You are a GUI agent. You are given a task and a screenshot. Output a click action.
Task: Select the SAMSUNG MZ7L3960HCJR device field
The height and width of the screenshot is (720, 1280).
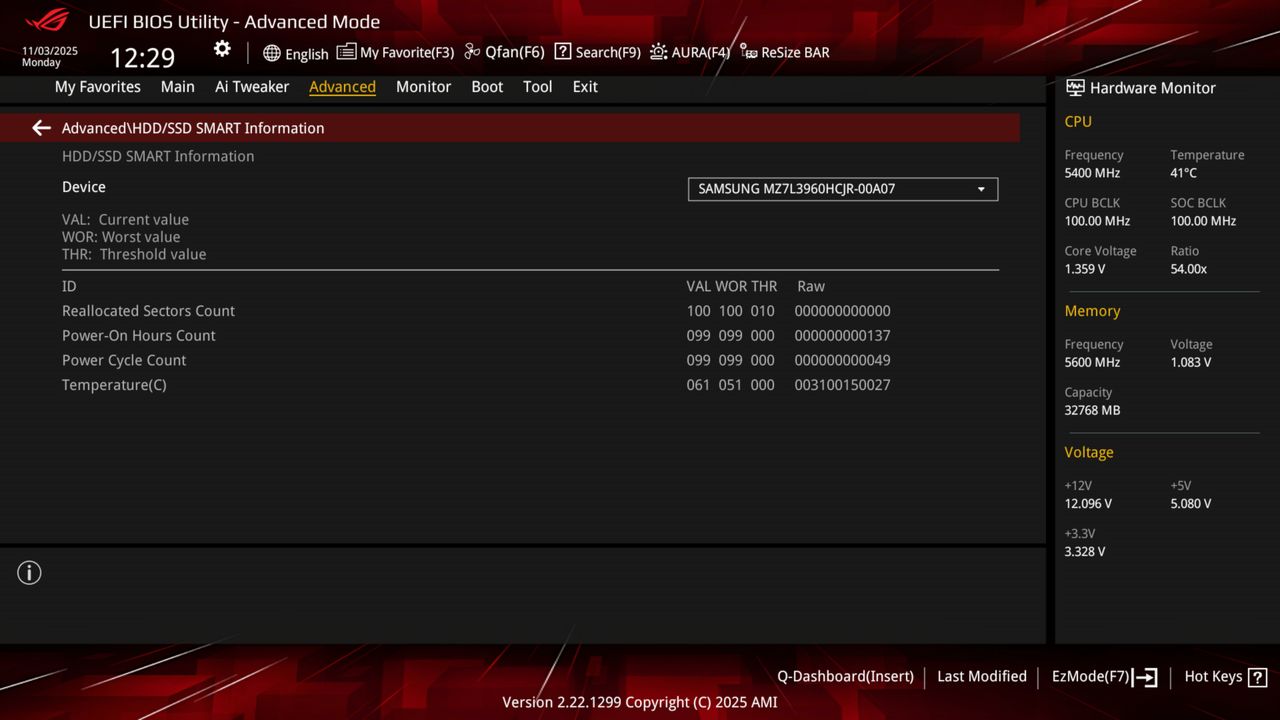pos(842,189)
